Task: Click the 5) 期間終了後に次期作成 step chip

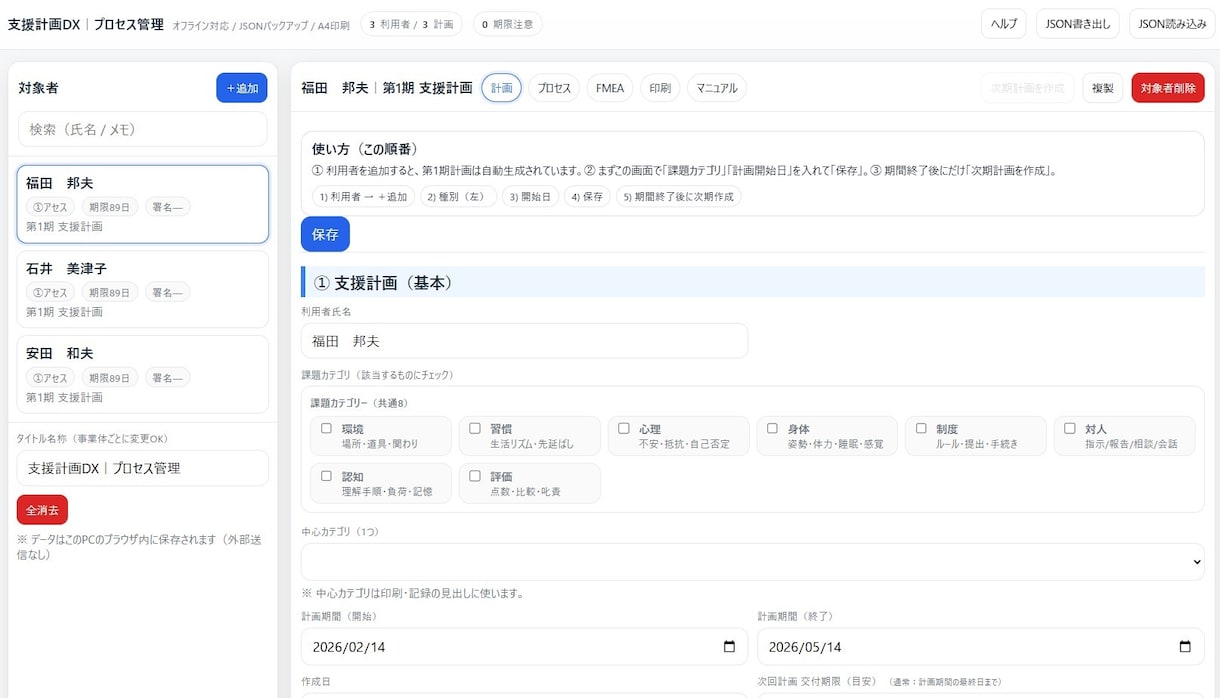Action: 679,196
